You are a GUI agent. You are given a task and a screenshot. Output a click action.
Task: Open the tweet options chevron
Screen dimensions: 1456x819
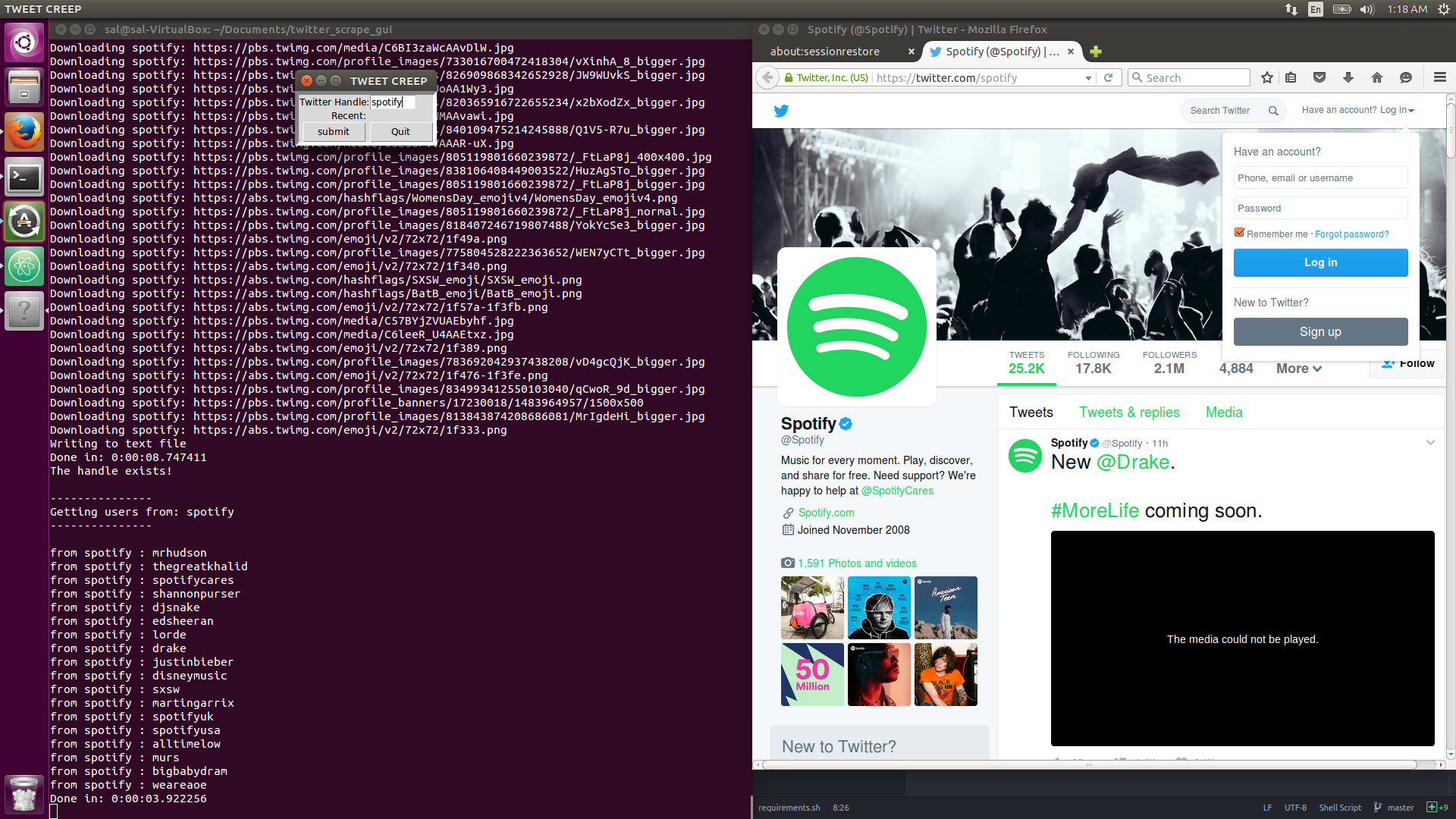[1430, 443]
